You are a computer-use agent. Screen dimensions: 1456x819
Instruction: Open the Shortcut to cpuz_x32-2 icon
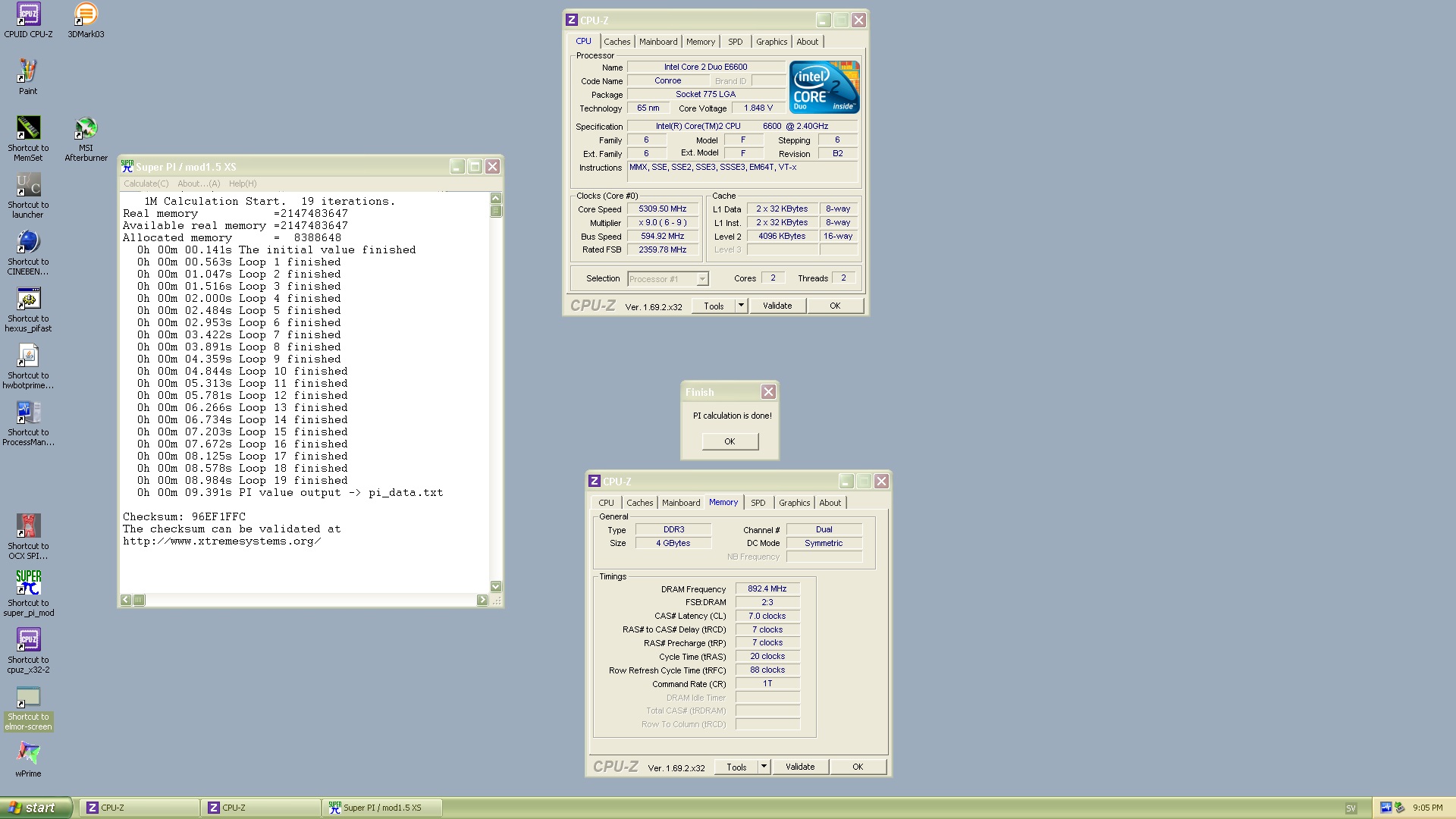(28, 651)
